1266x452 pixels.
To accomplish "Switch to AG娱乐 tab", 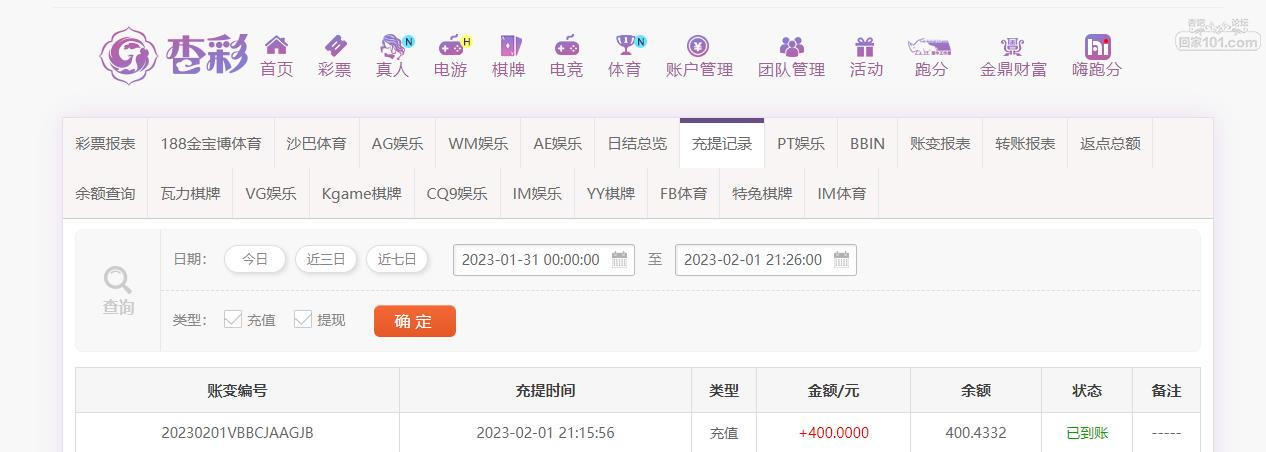I will [x=397, y=143].
